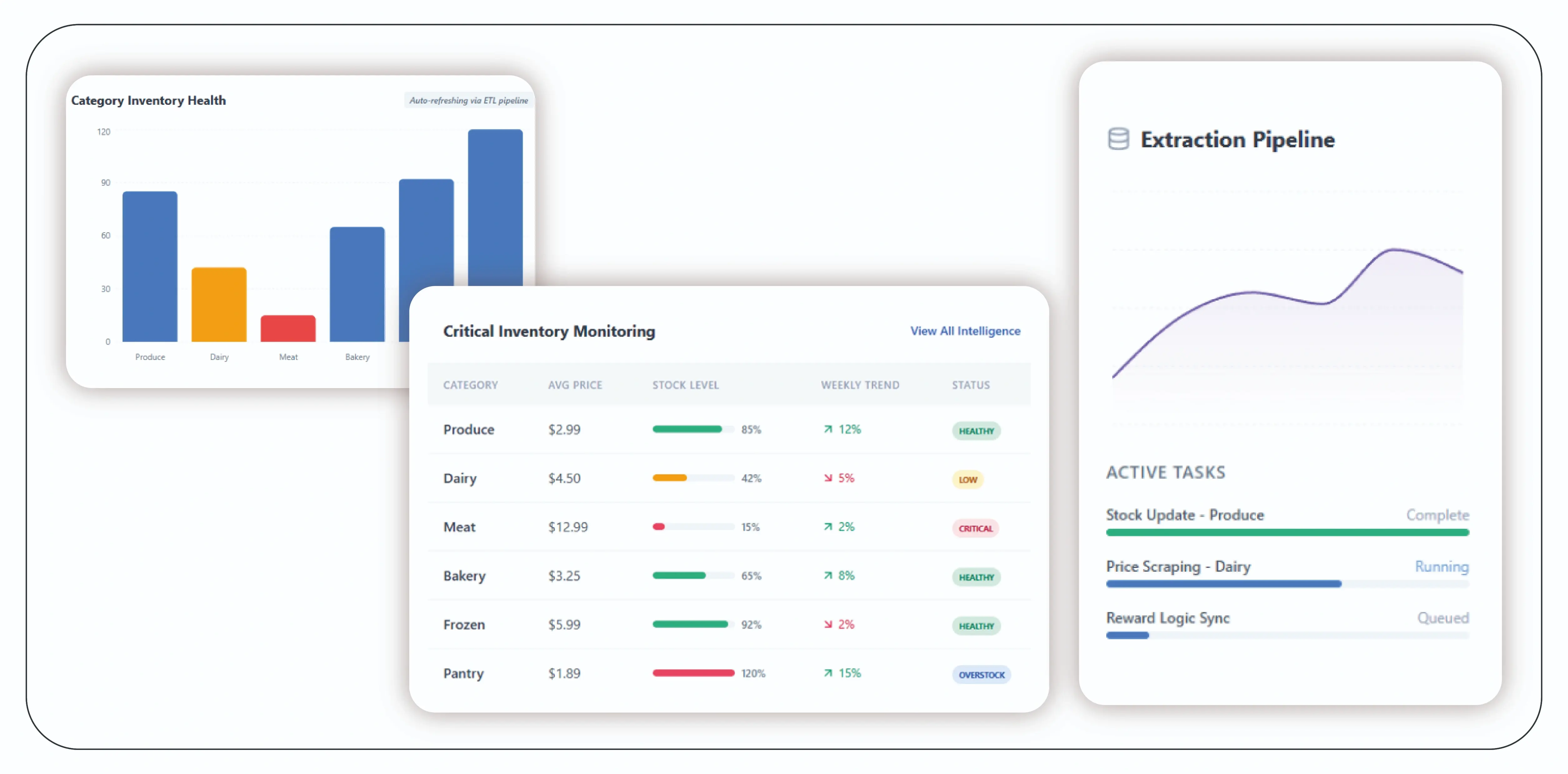Click Produce upward trend arrow icon
This screenshot has width=1568, height=774.
[828, 429]
